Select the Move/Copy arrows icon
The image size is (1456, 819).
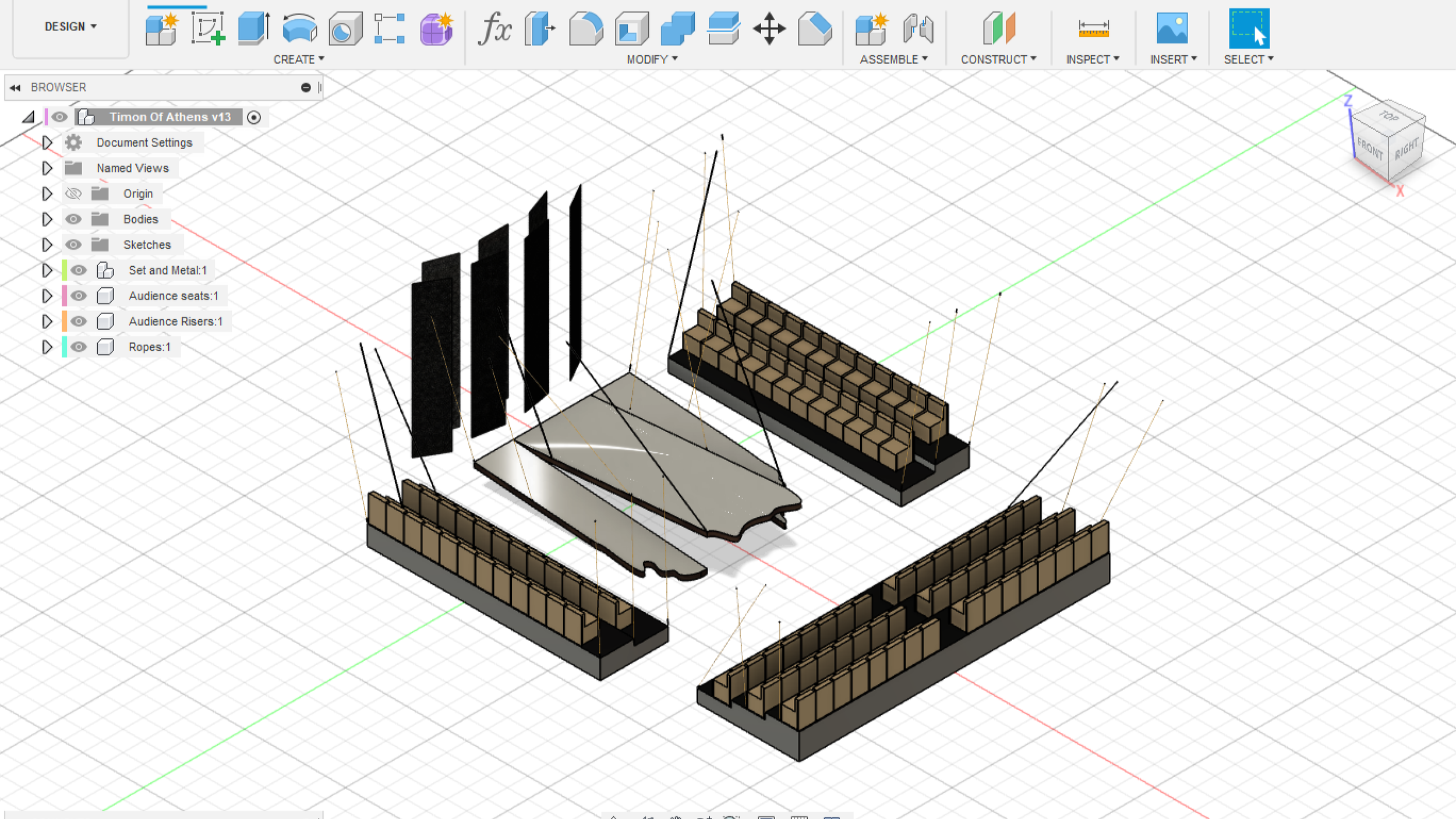[x=769, y=29]
